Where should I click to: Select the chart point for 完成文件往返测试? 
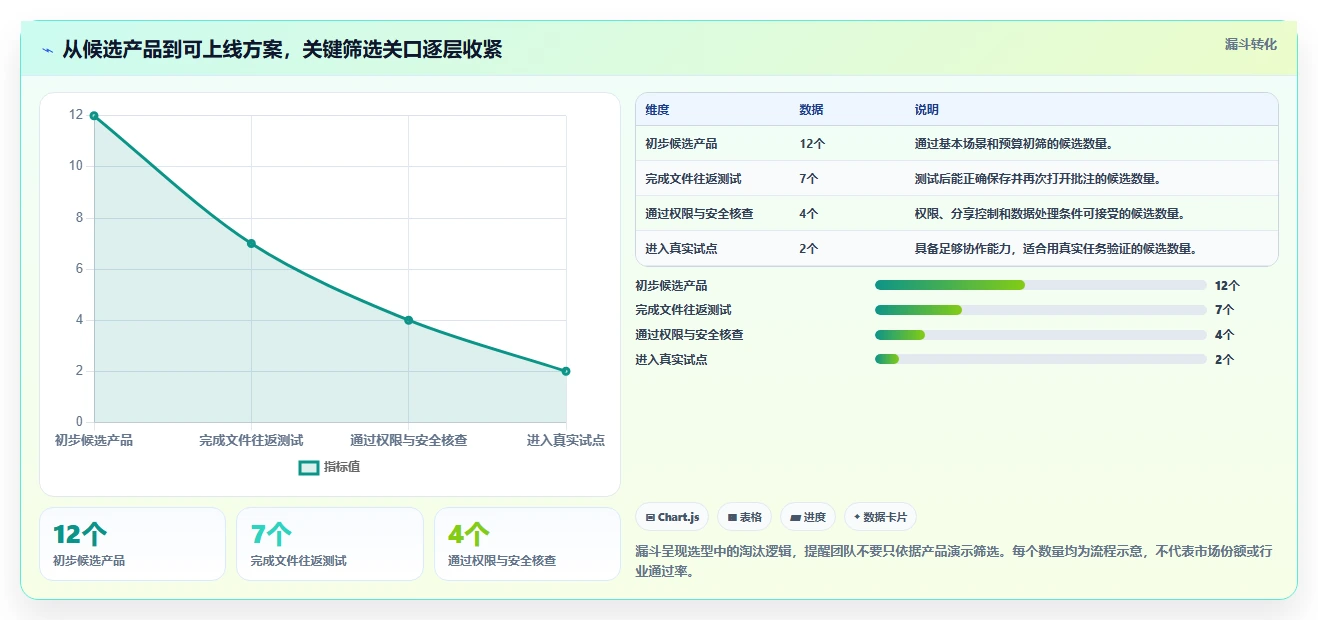(251, 243)
